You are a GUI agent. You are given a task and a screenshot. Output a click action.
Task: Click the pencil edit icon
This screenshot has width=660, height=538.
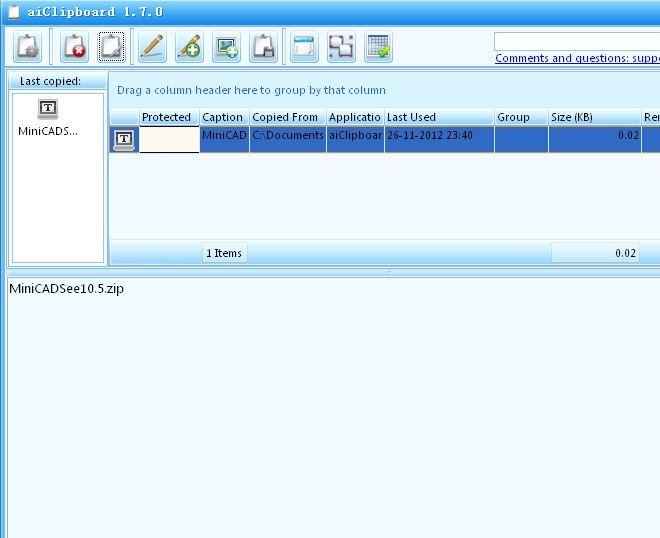pos(152,46)
